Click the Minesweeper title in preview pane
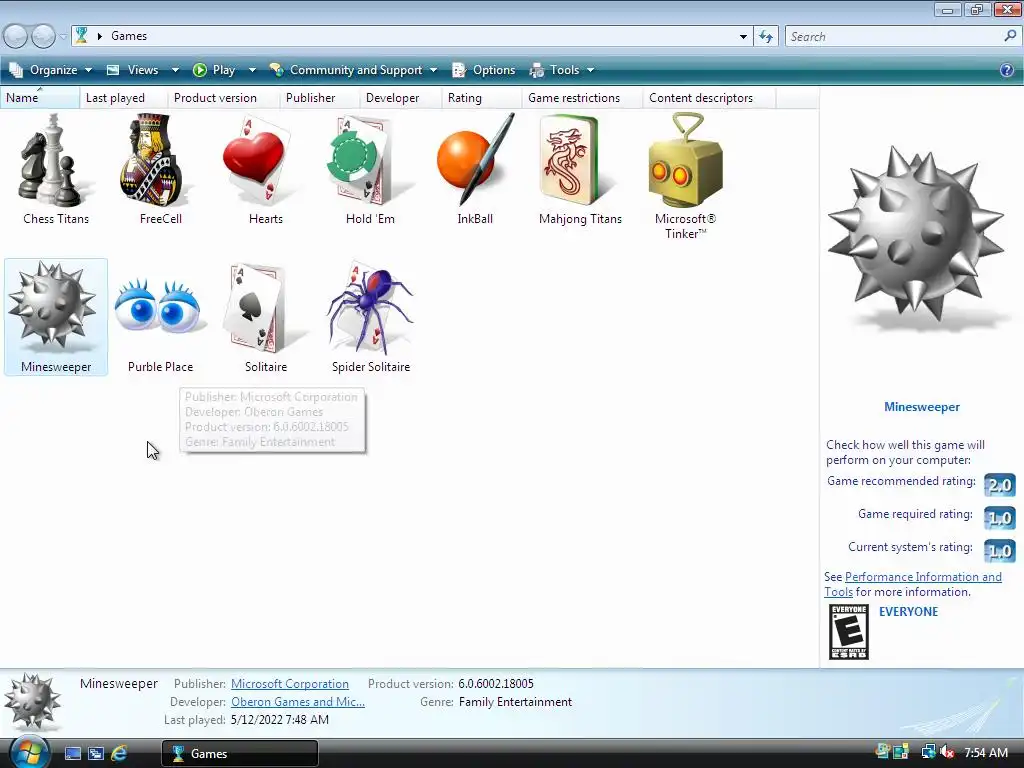1024x768 pixels. pyautogui.click(x=921, y=407)
